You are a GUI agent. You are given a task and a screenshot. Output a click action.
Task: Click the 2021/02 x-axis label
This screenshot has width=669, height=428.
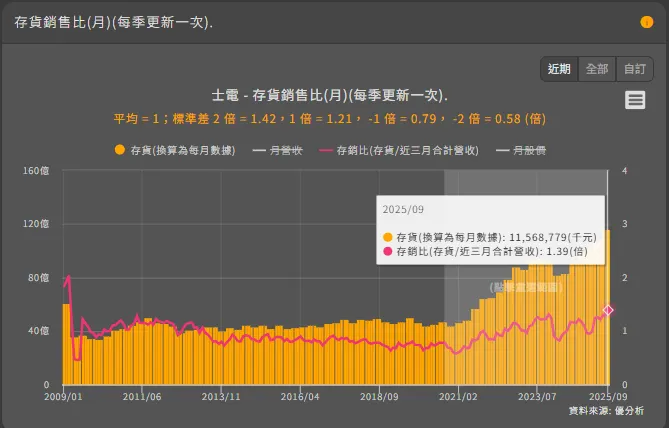[458, 396]
